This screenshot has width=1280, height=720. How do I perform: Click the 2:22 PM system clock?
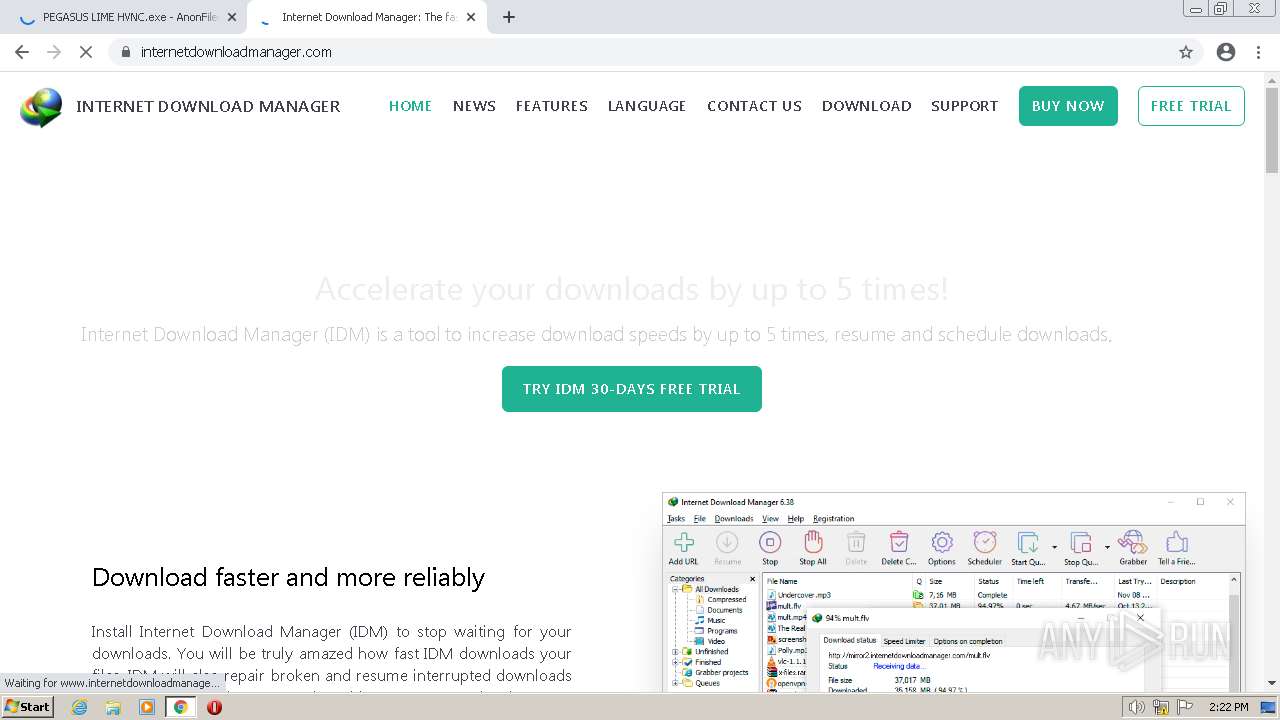click(x=1228, y=707)
